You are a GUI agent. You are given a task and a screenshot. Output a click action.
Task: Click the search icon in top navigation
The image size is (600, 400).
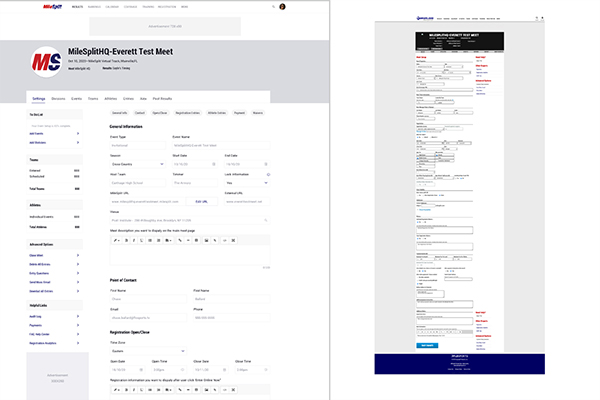click(270, 6)
